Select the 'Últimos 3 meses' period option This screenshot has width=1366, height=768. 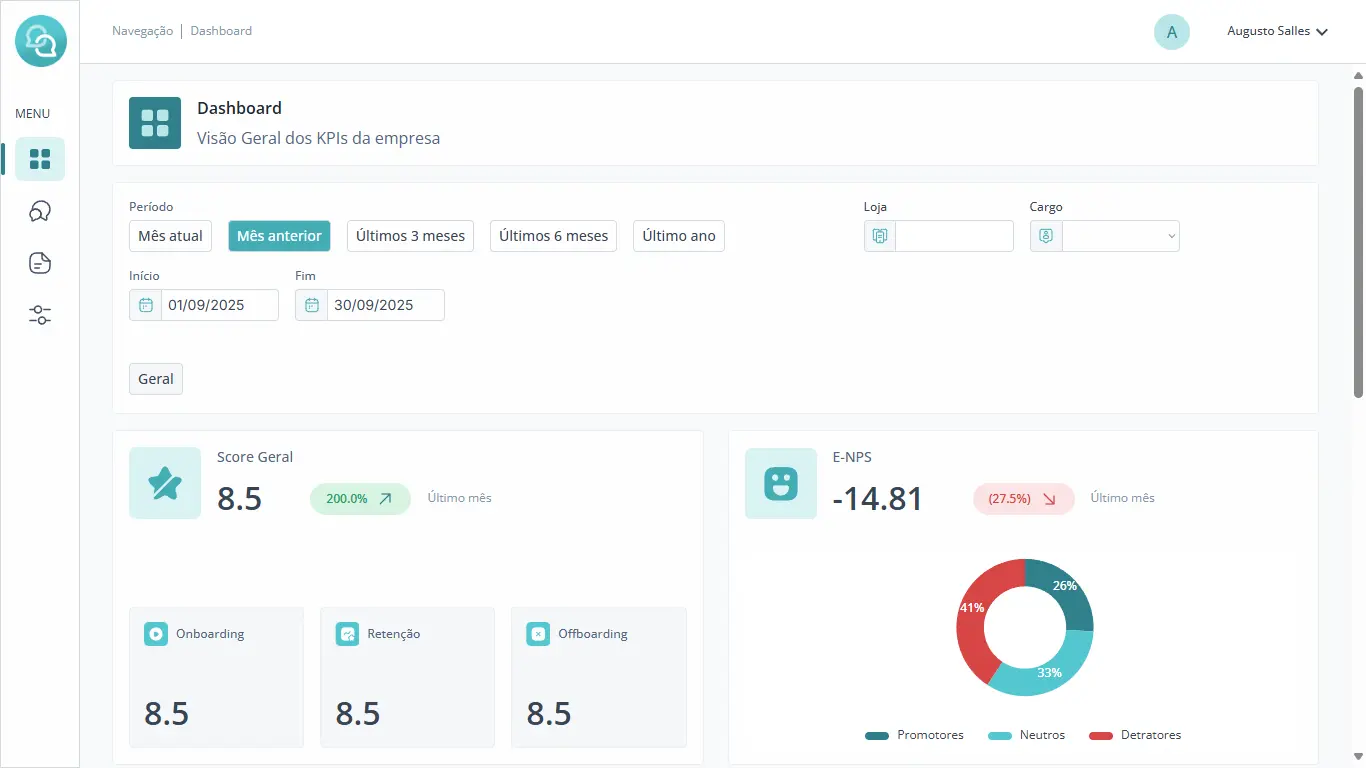click(x=410, y=236)
